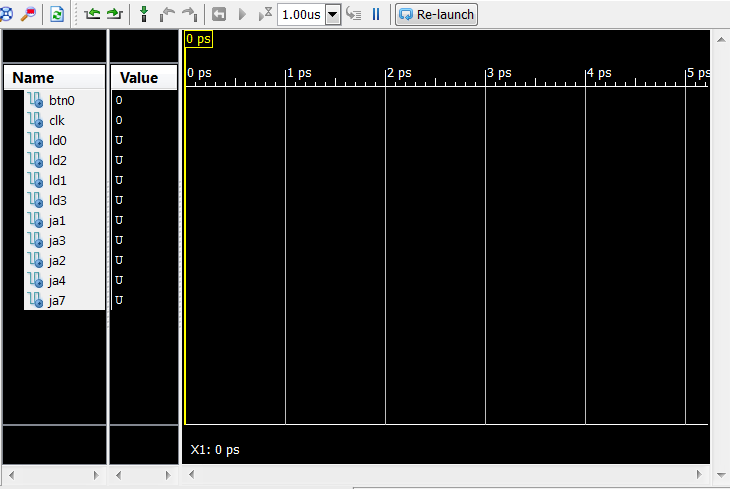Image resolution: width=730 pixels, height=489 pixels.
Task: Pause simulation with the break icon
Action: coord(376,14)
